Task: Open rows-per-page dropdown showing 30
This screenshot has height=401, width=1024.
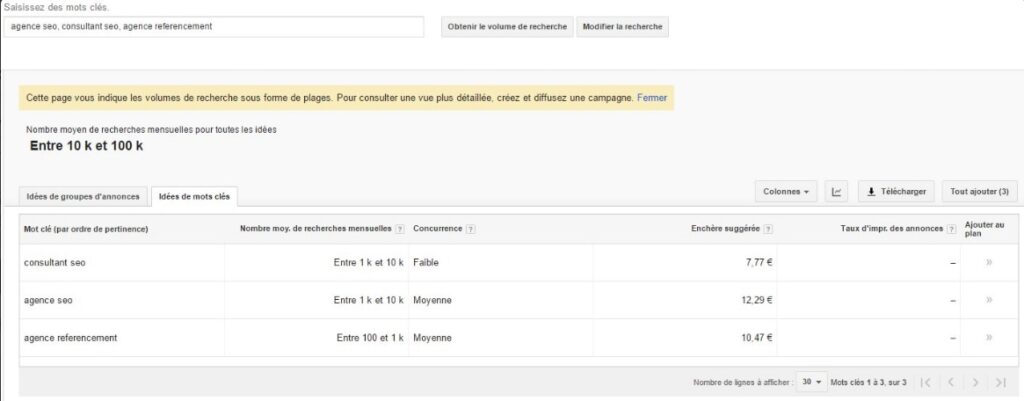Action: click(812, 382)
